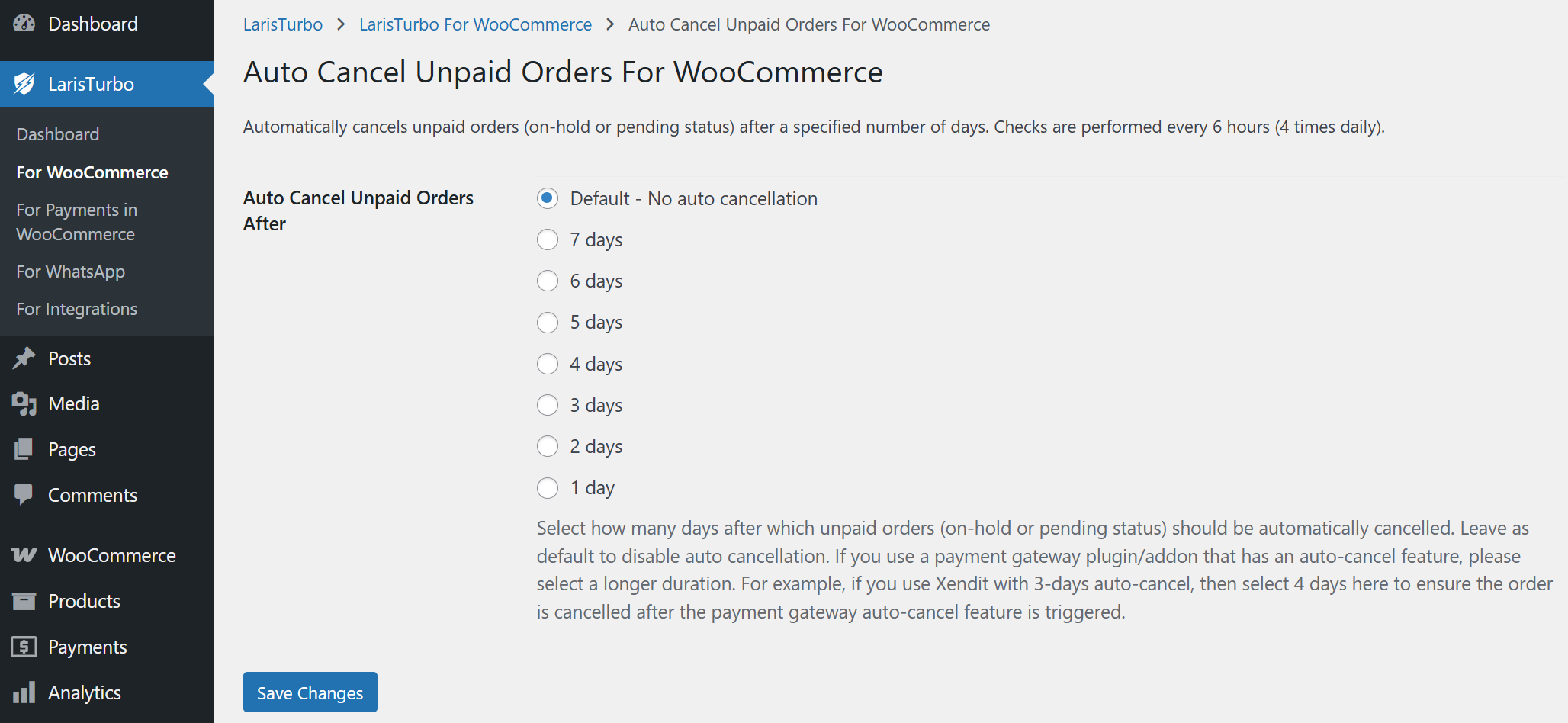
Task: Open the For Integrations submenu item
Action: click(x=77, y=309)
